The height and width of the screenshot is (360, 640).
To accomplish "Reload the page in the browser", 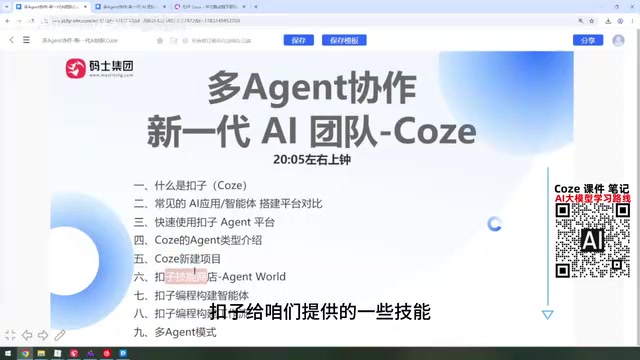I will coord(32,21).
